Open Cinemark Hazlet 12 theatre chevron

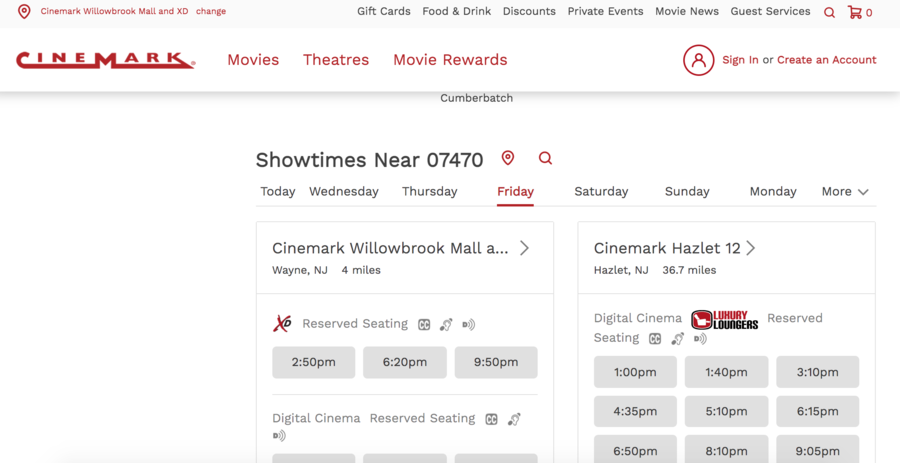[x=750, y=248]
